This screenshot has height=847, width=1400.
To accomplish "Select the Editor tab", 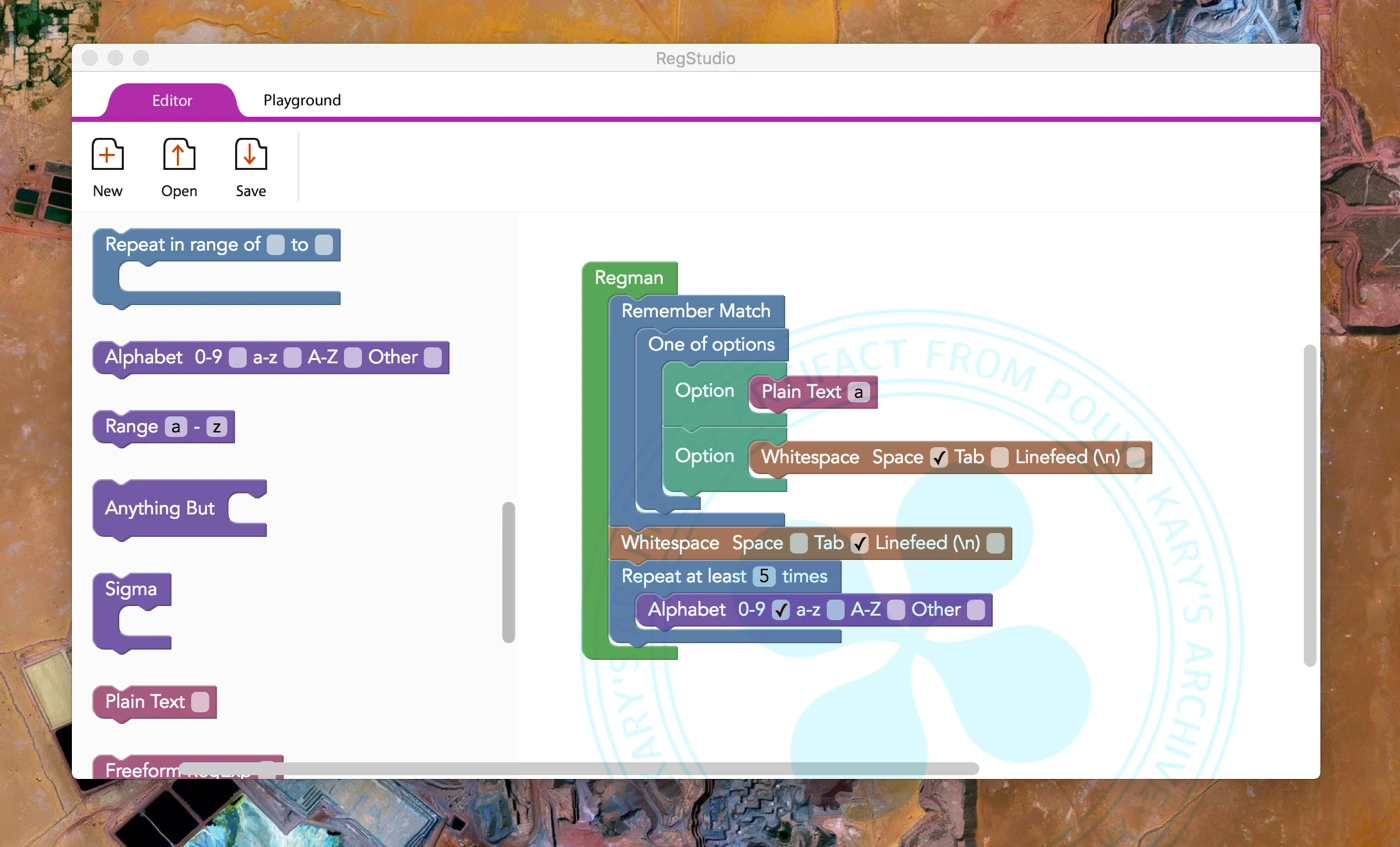I will tap(172, 100).
